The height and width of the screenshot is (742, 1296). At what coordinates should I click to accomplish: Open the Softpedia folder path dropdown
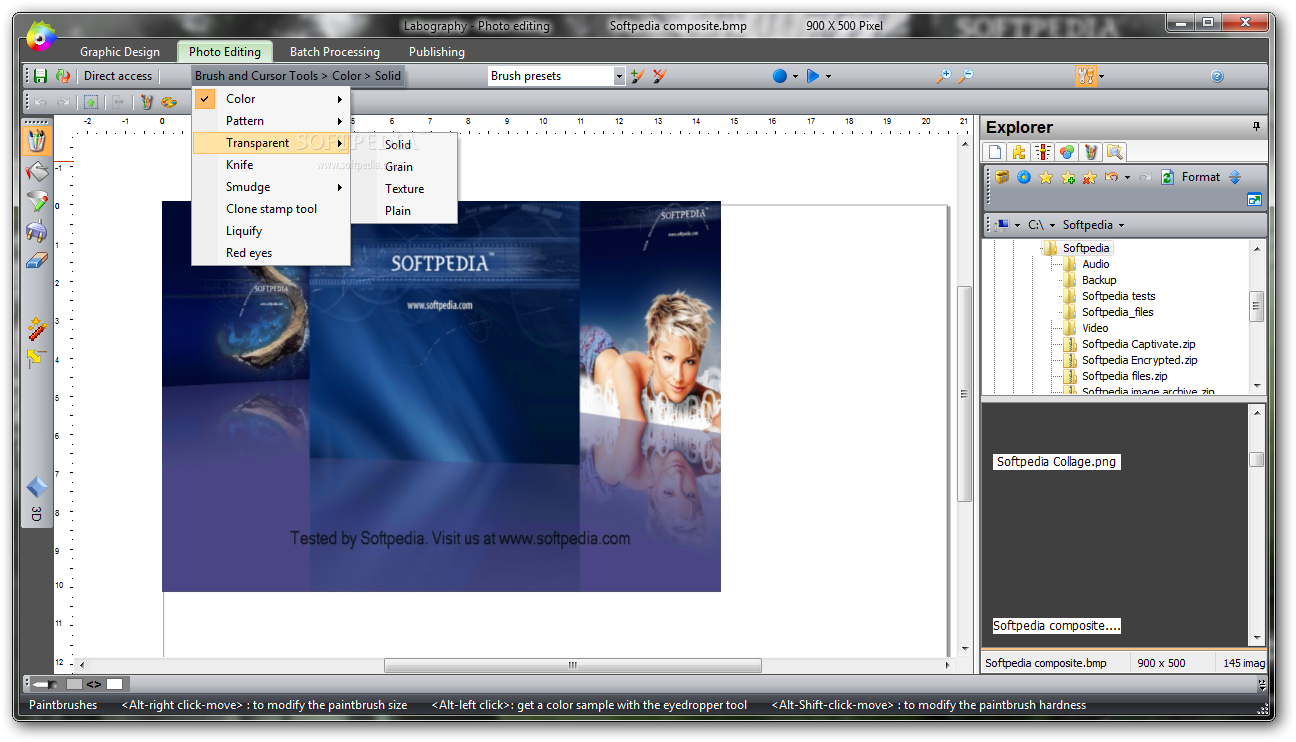[1121, 225]
